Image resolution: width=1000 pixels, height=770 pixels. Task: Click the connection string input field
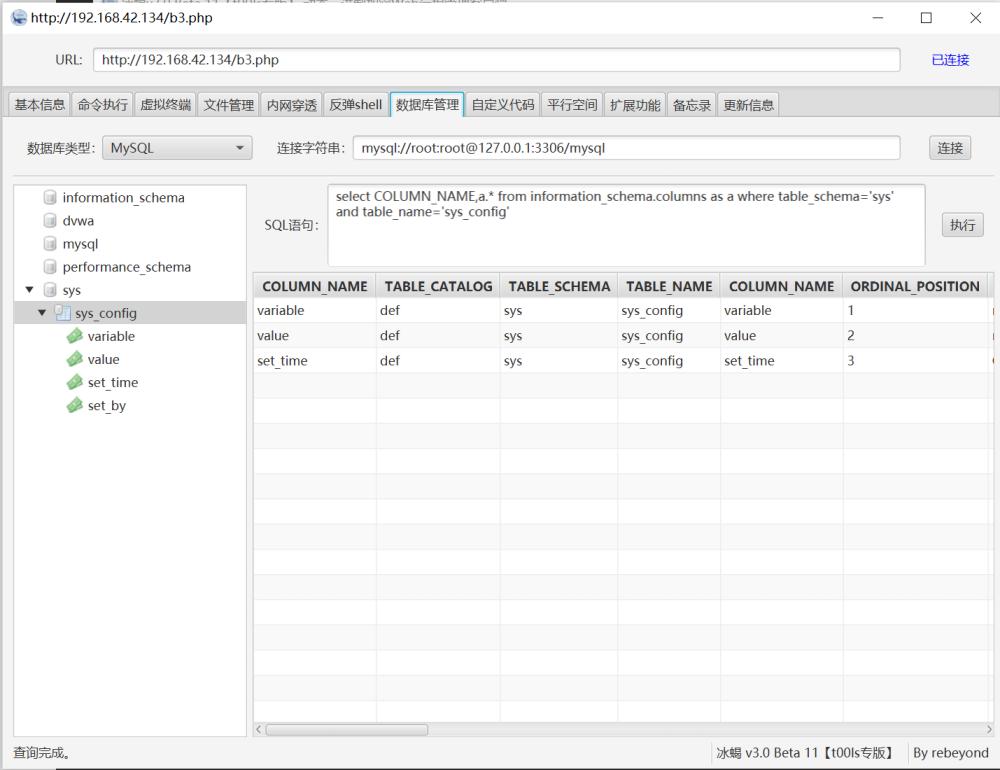(626, 148)
